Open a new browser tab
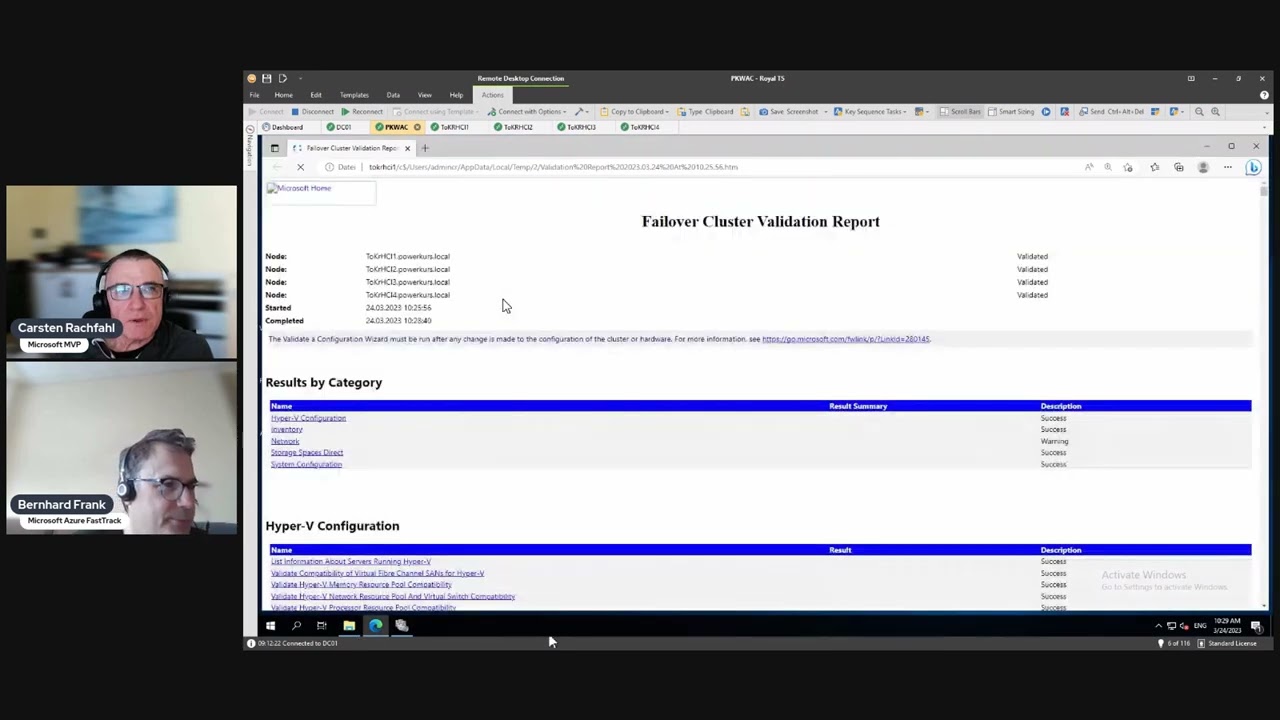Screen dimensions: 1280x720 coord(425,148)
